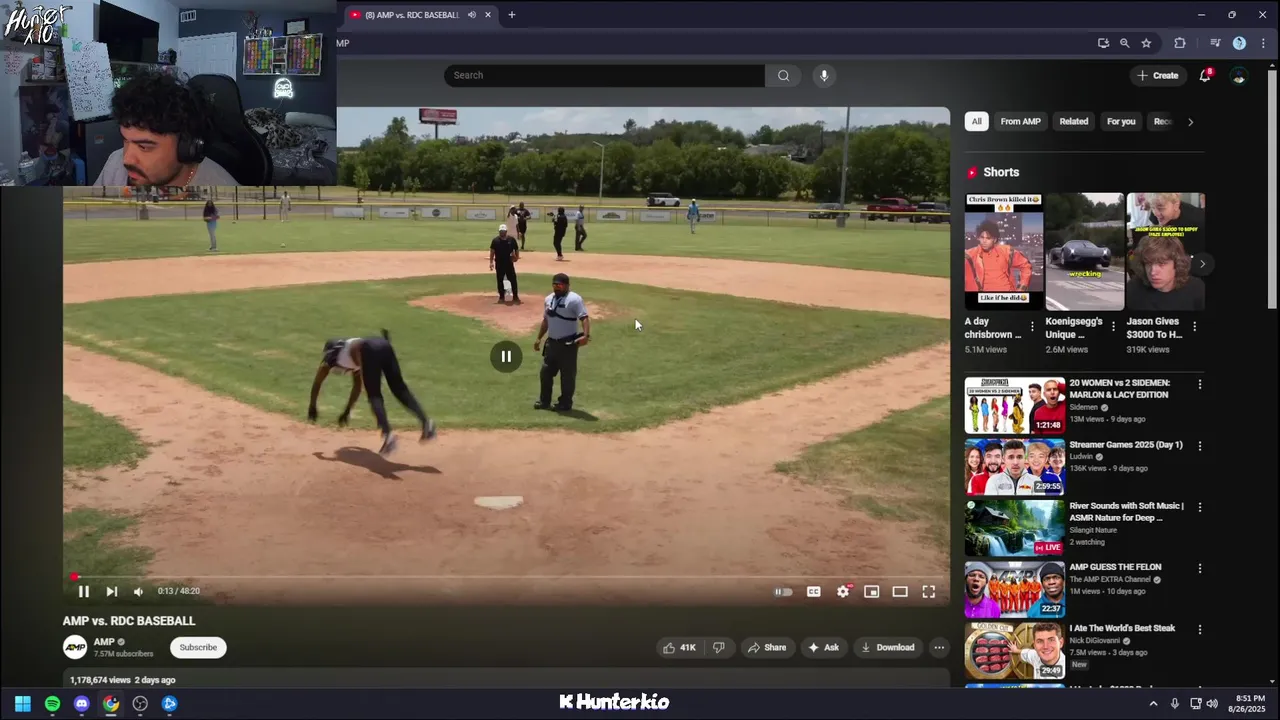The height and width of the screenshot is (720, 1280).
Task: Toggle the autoplay switch in the player
Action: tap(784, 592)
